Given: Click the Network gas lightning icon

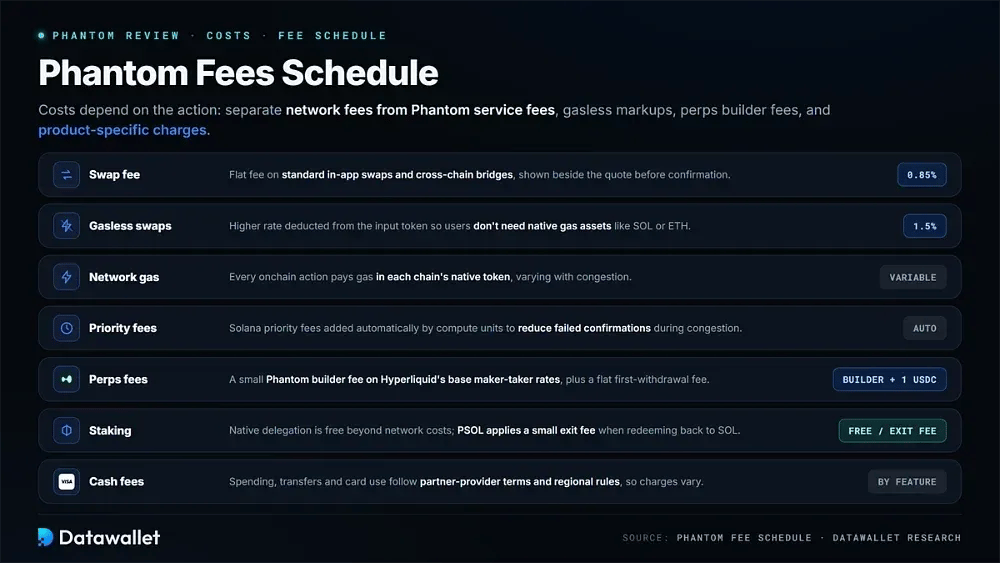Looking at the screenshot, I should (x=66, y=277).
